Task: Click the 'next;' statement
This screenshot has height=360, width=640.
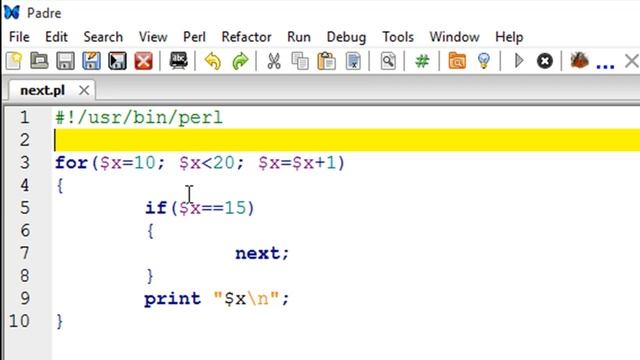Action: pyautogui.click(x=262, y=253)
